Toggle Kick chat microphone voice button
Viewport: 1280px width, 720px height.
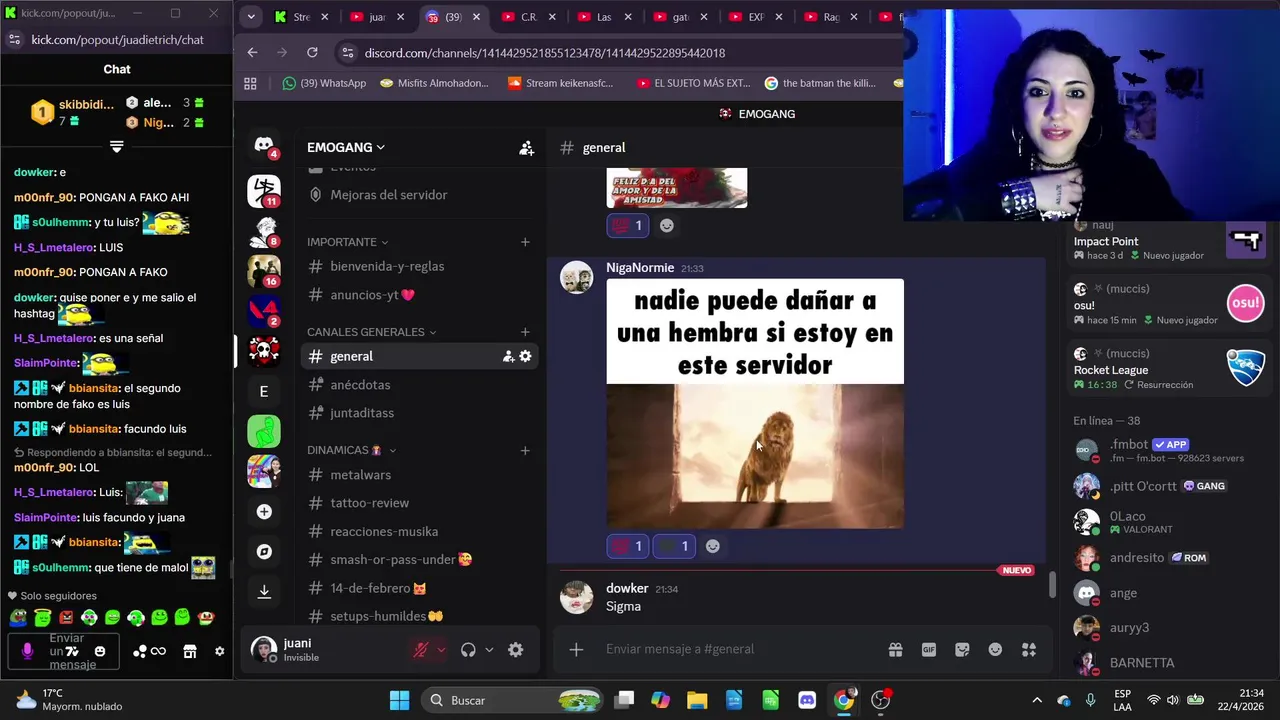[x=27, y=652]
